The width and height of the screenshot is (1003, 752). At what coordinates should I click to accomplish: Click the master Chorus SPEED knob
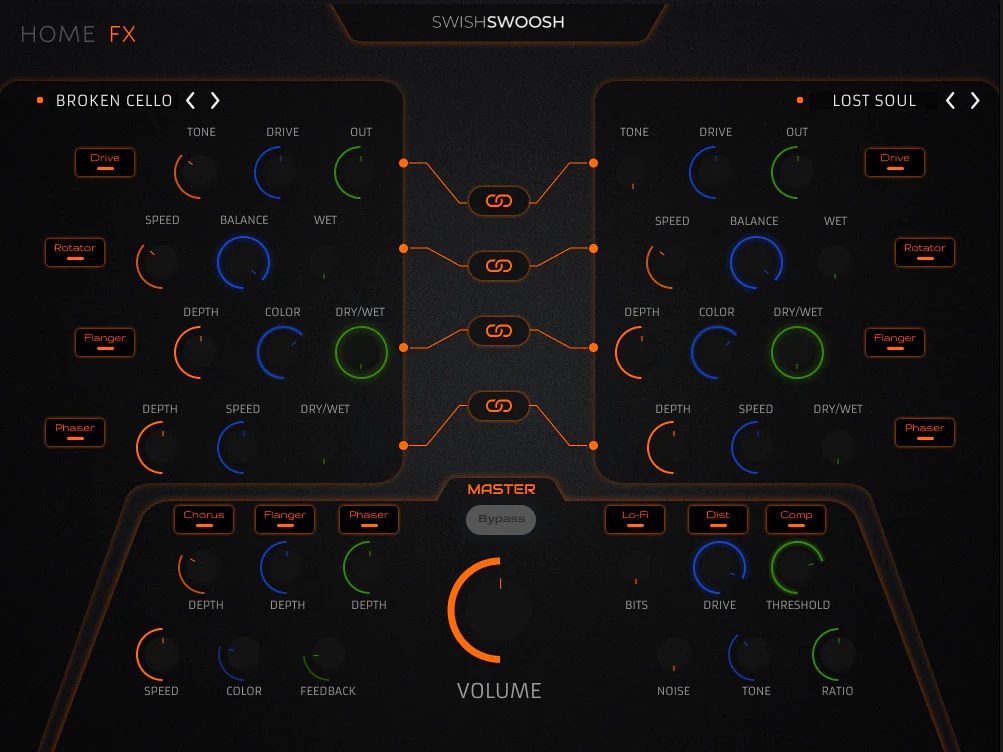tap(161, 655)
